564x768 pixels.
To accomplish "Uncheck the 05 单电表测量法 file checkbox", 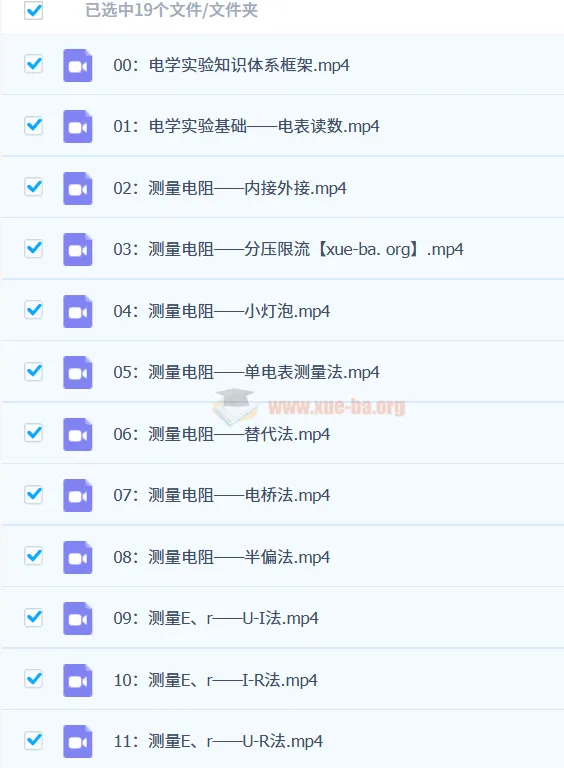I will (34, 371).
